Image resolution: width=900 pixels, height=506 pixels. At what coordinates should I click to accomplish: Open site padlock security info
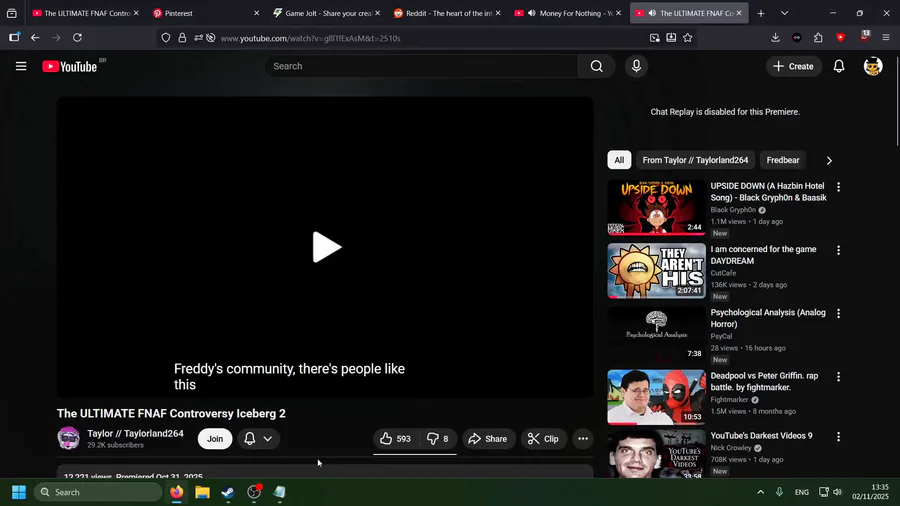point(182,38)
